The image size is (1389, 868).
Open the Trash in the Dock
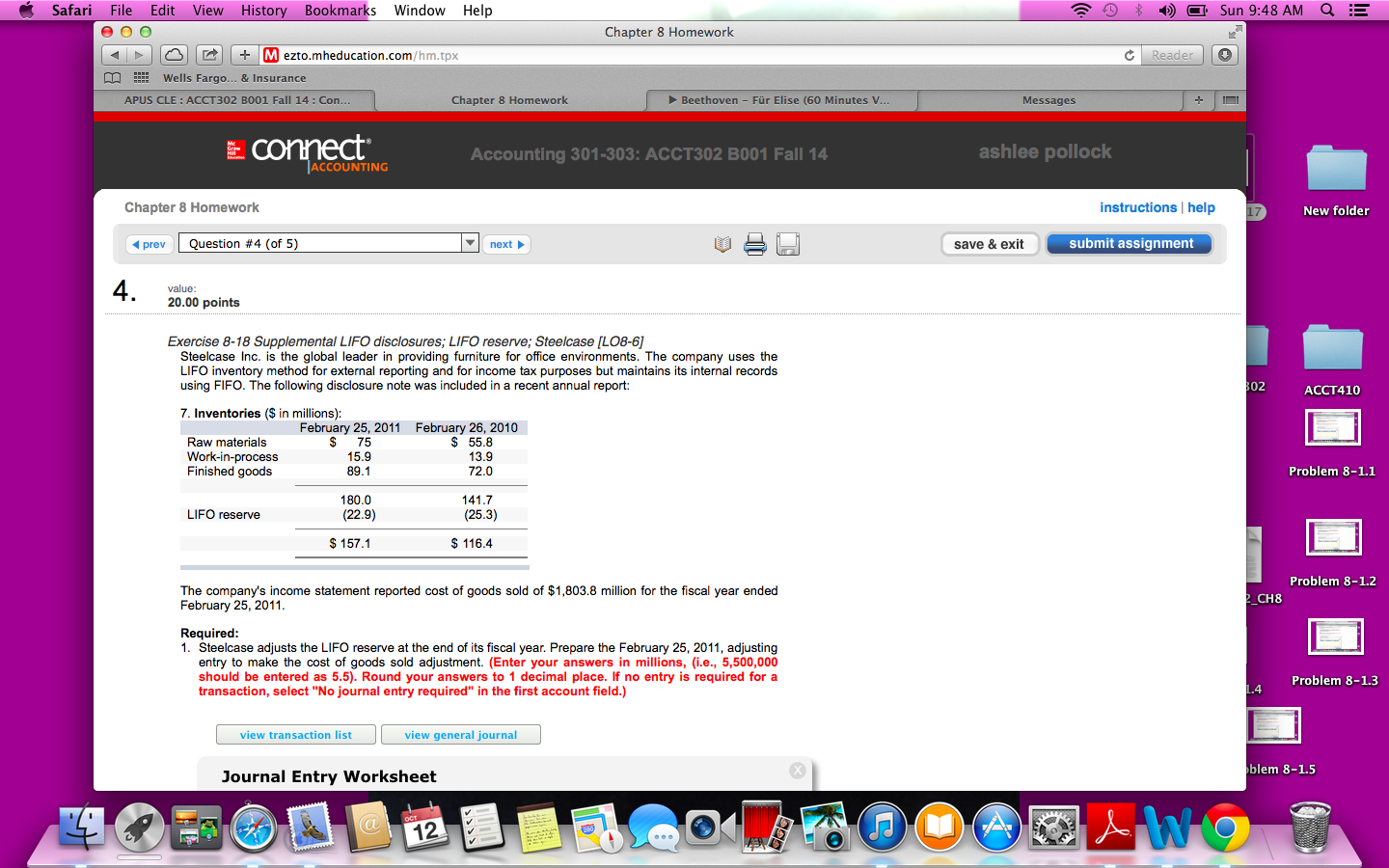pos(1310,827)
